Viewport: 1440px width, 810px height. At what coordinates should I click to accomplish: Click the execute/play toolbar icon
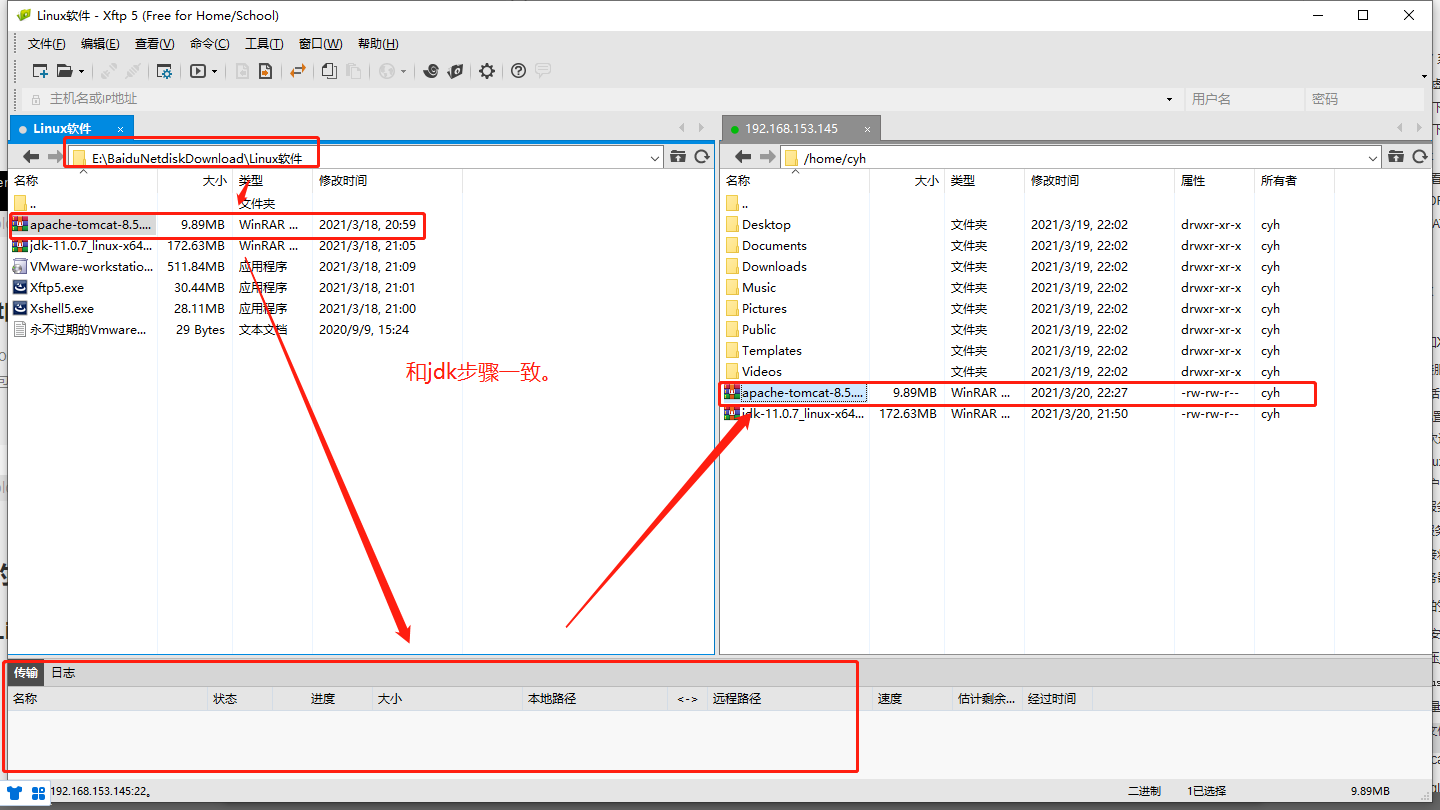point(198,71)
